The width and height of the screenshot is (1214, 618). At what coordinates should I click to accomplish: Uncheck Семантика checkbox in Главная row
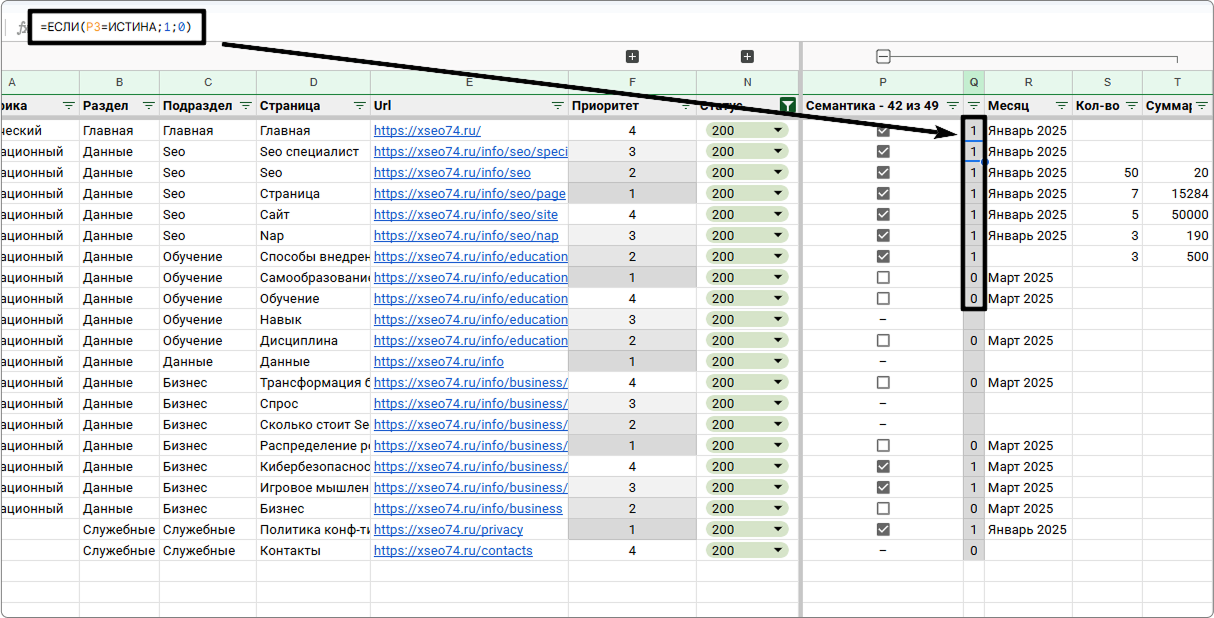pos(883,130)
